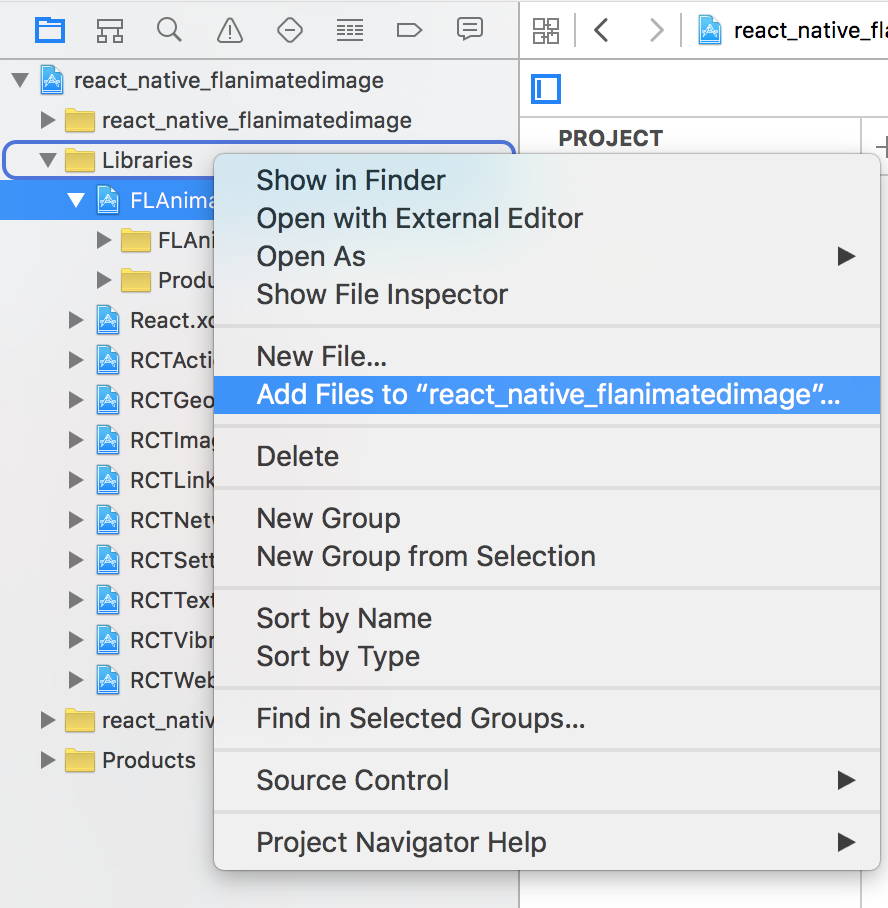The image size is (888, 908).
Task: Collapse the Libraries group disclosure triangle
Action: click(47, 160)
